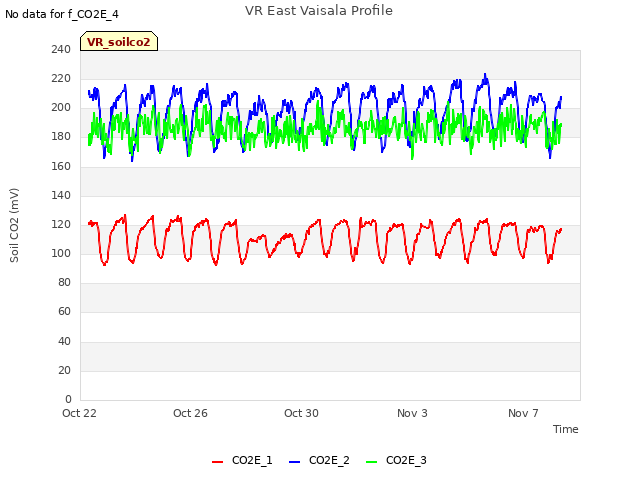
Task: Toggle the CO2E_3 legend entry
Action: 396,460
